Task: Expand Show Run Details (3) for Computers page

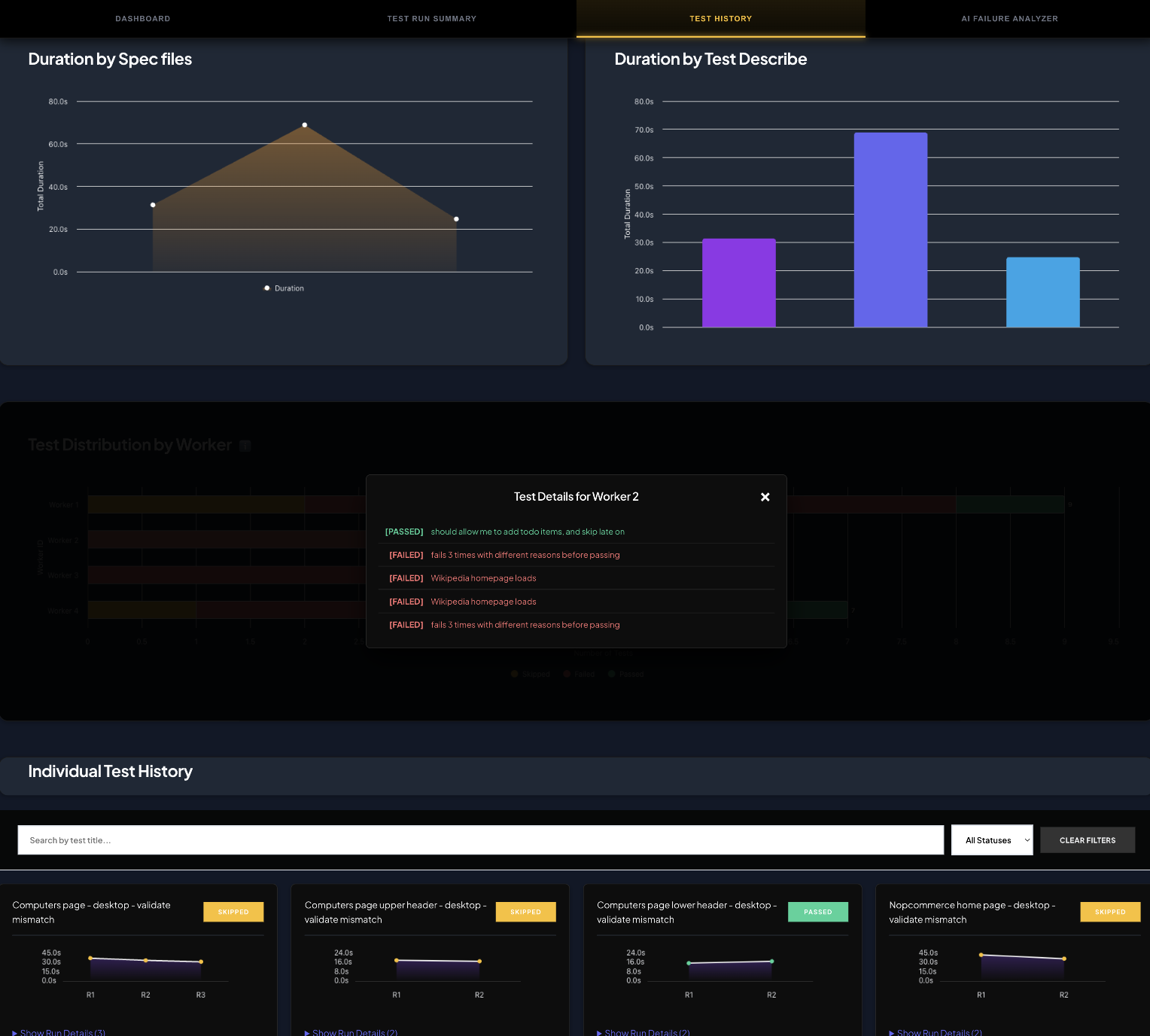Action: pos(59,1031)
